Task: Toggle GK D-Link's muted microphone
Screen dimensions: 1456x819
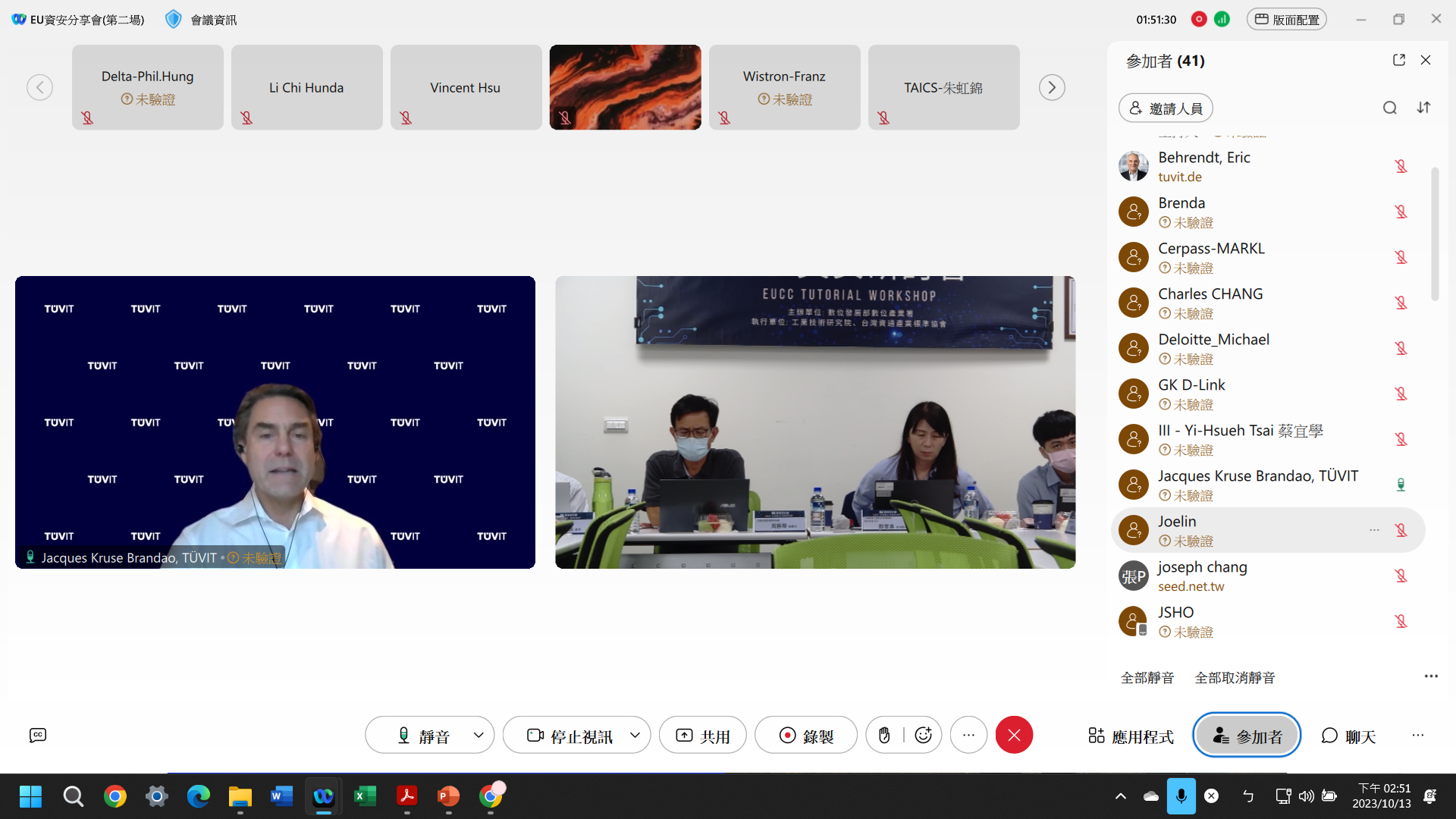Action: coord(1401,394)
